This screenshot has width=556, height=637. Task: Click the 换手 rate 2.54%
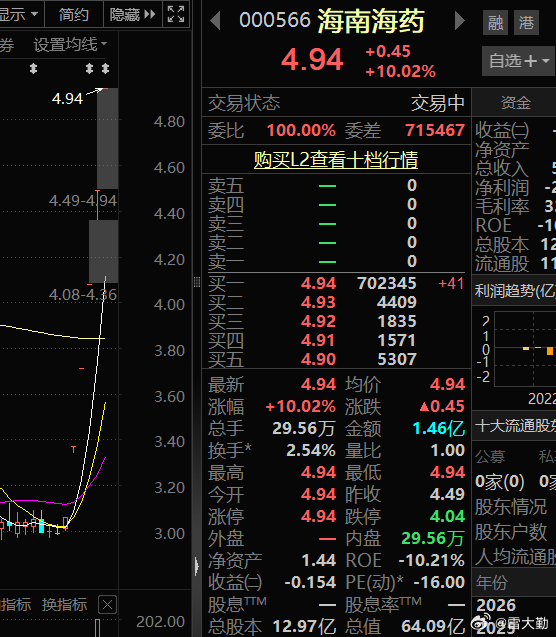tap(311, 450)
